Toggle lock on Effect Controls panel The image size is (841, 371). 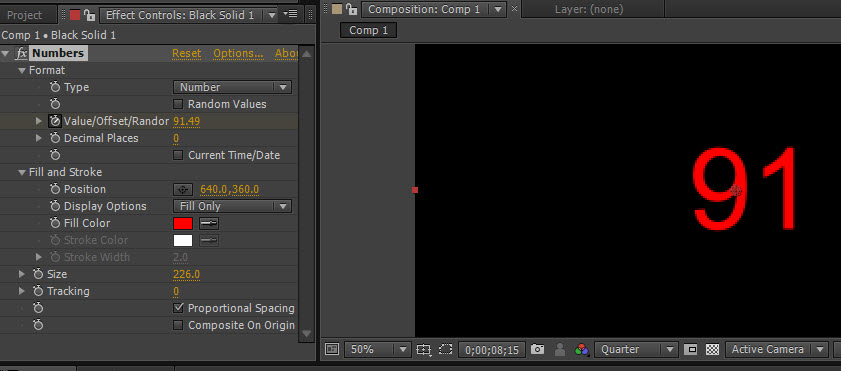90,15
